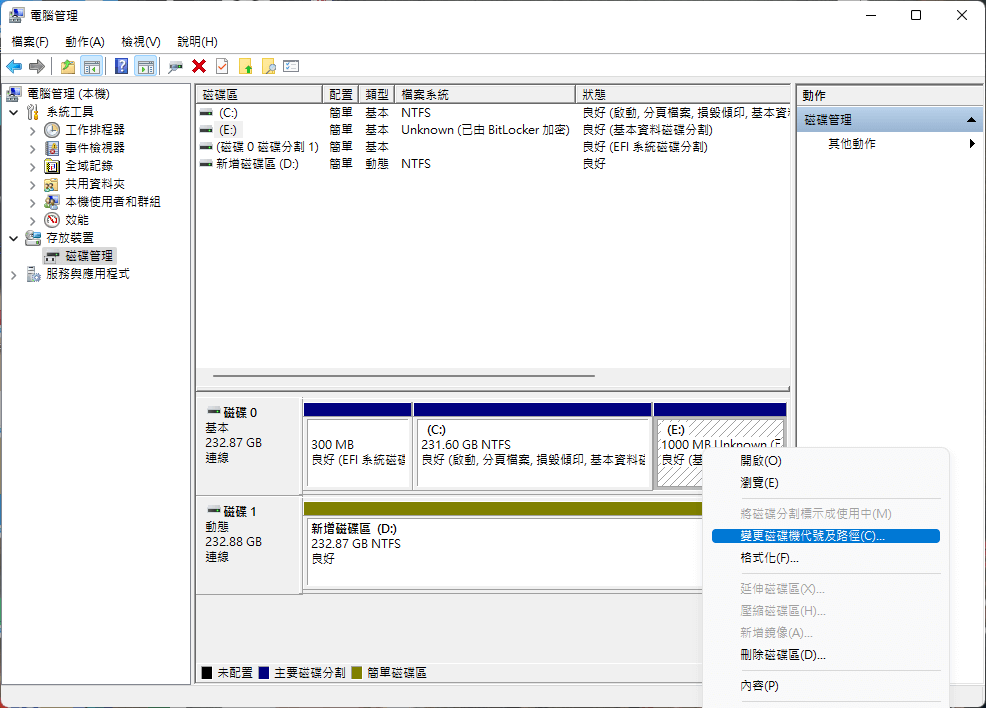The image size is (986, 708).
Task: Select 刪除磁碟區(D)... in the context menu
Action: point(782,655)
